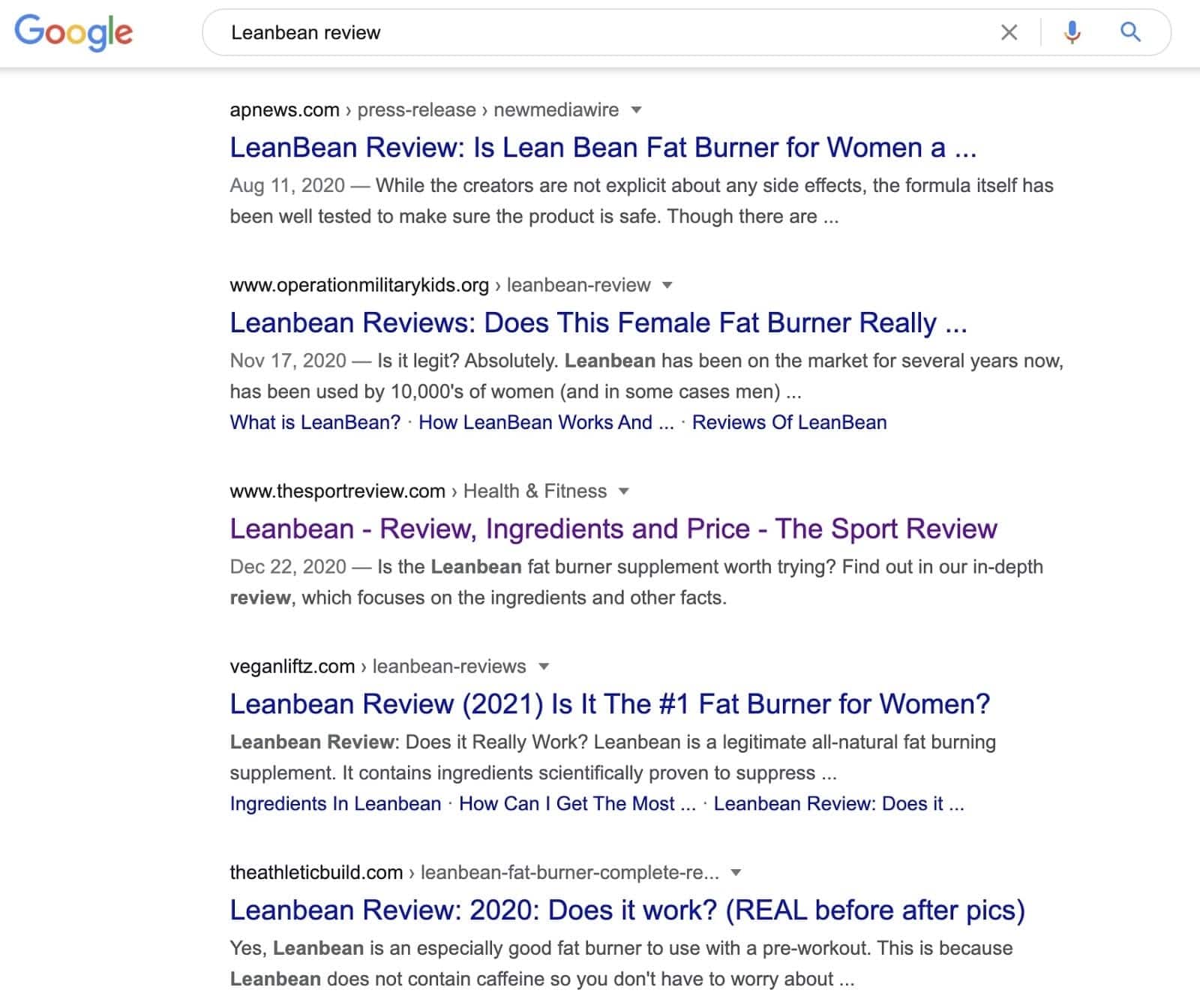Open 'Leanbean Review (2021) Is It The #1' result
Screen dimensions: 1200x1008
tap(610, 704)
